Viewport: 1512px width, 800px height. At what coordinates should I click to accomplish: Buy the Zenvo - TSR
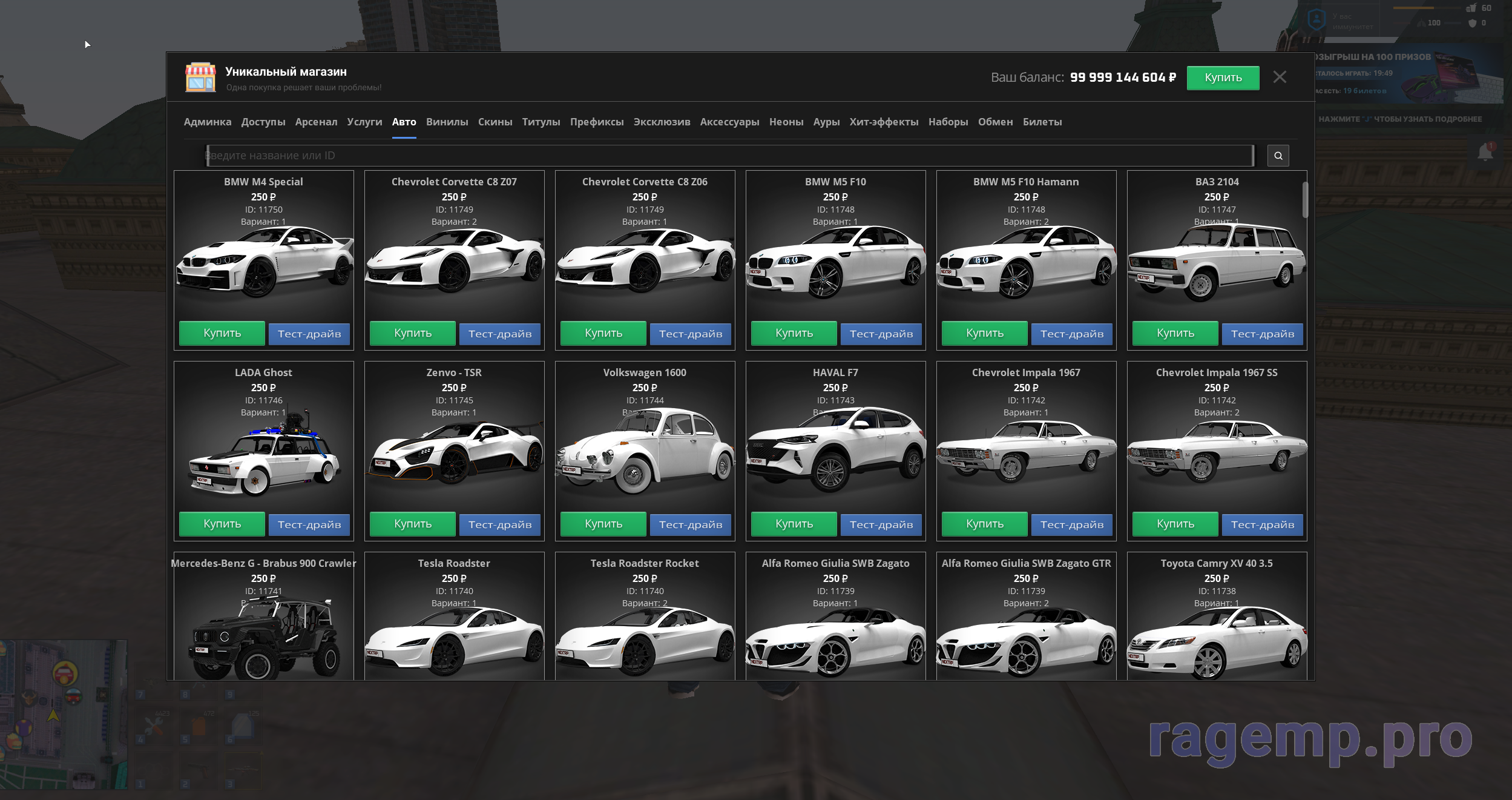(413, 524)
